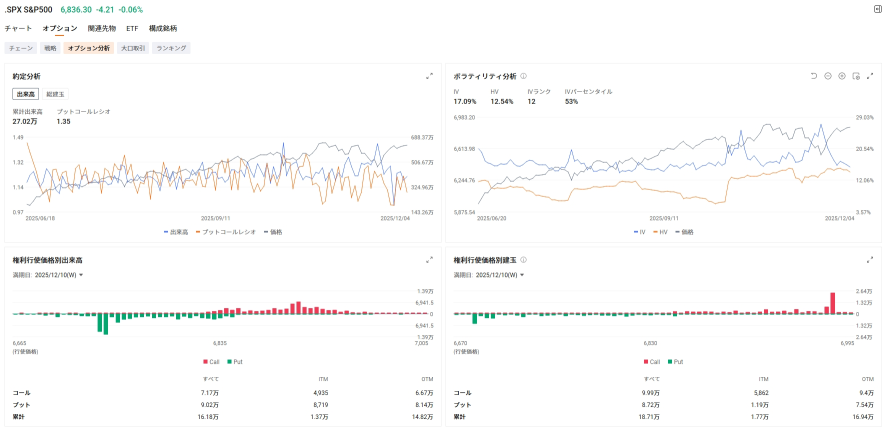Select the 出来高 toggle in 約定分析
This screenshot has width=886, height=429.
click(x=26, y=94)
